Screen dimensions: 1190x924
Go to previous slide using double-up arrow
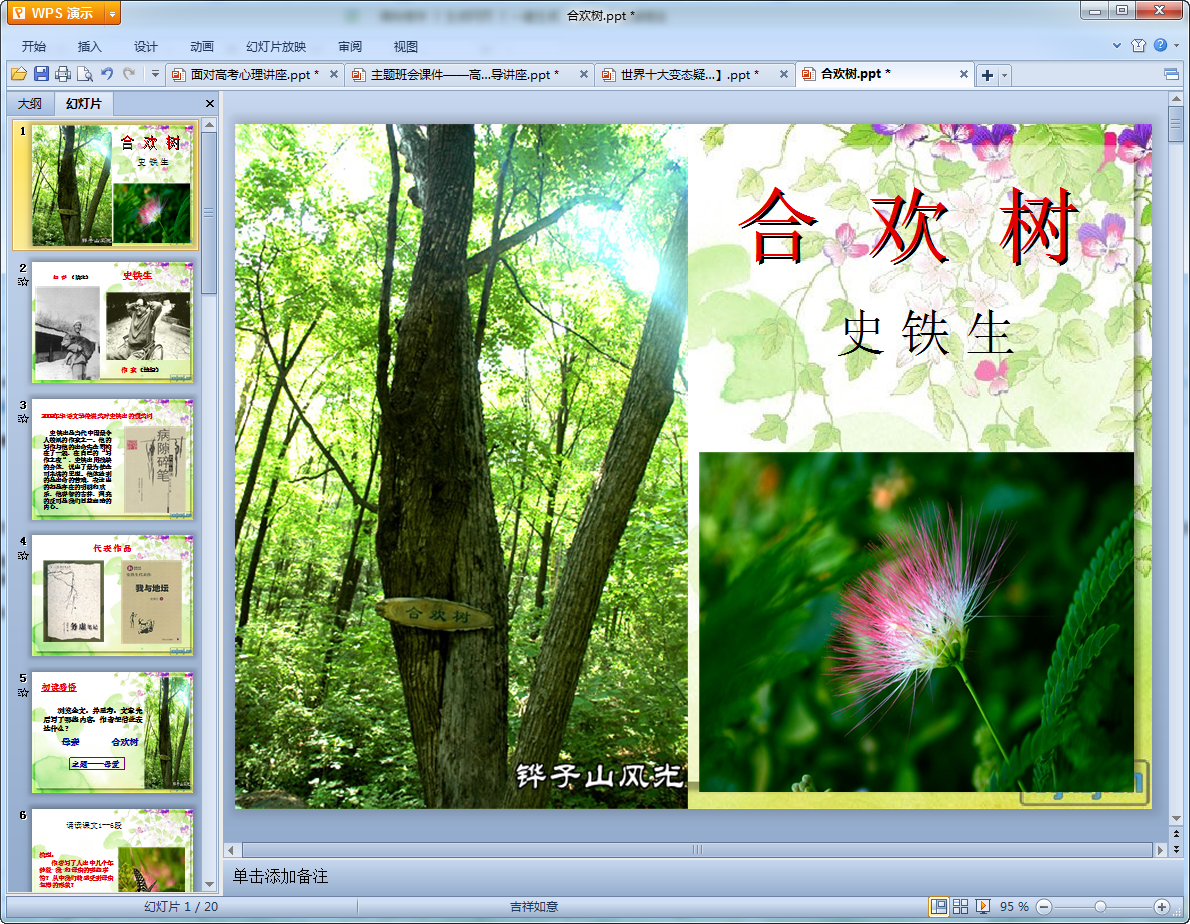(1176, 834)
